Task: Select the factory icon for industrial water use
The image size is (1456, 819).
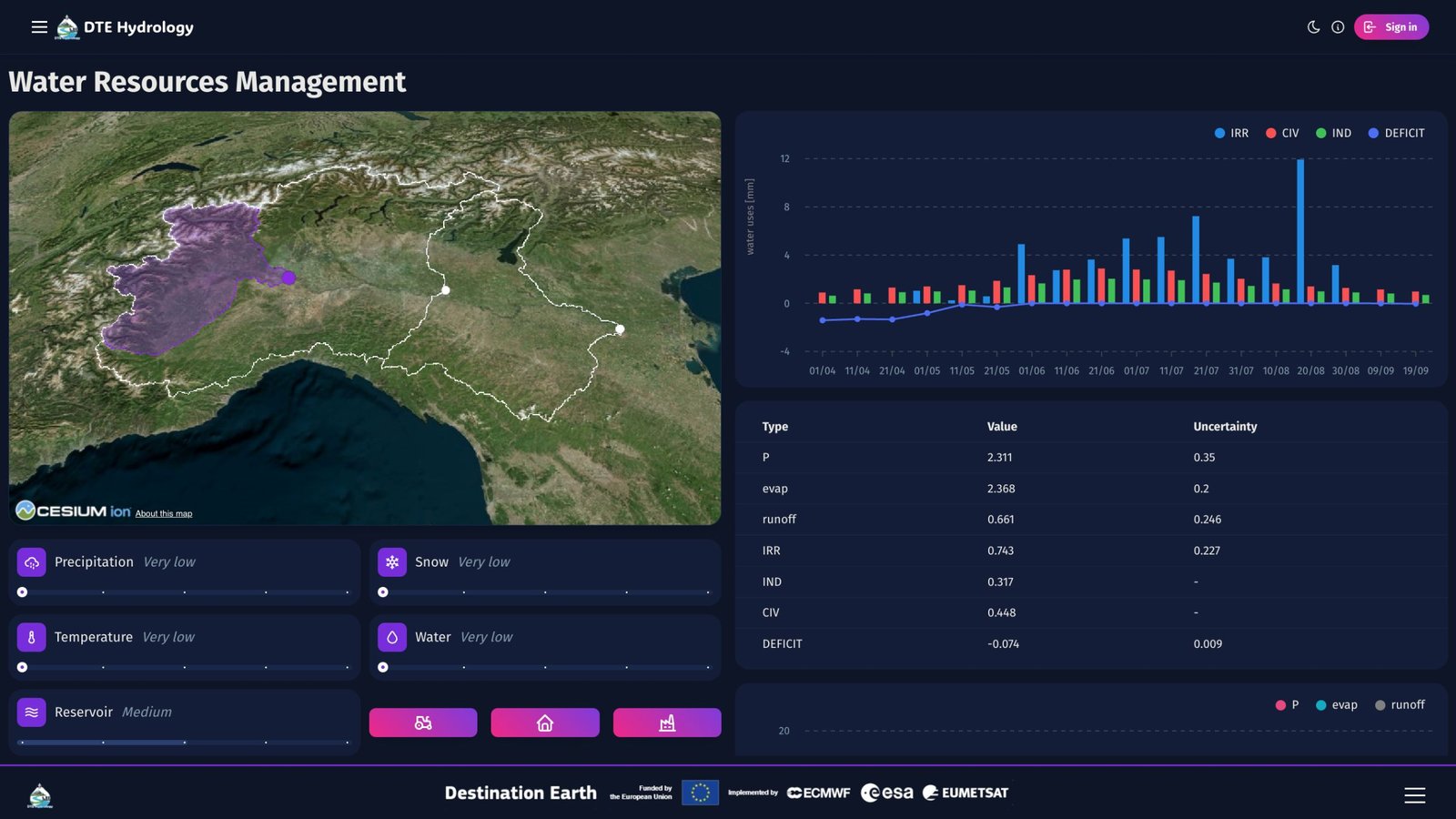Action: point(667,722)
